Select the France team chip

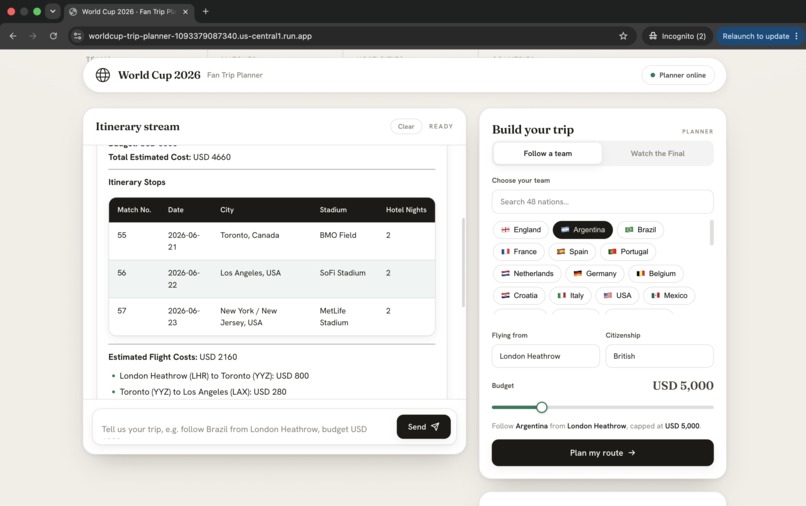click(519, 251)
